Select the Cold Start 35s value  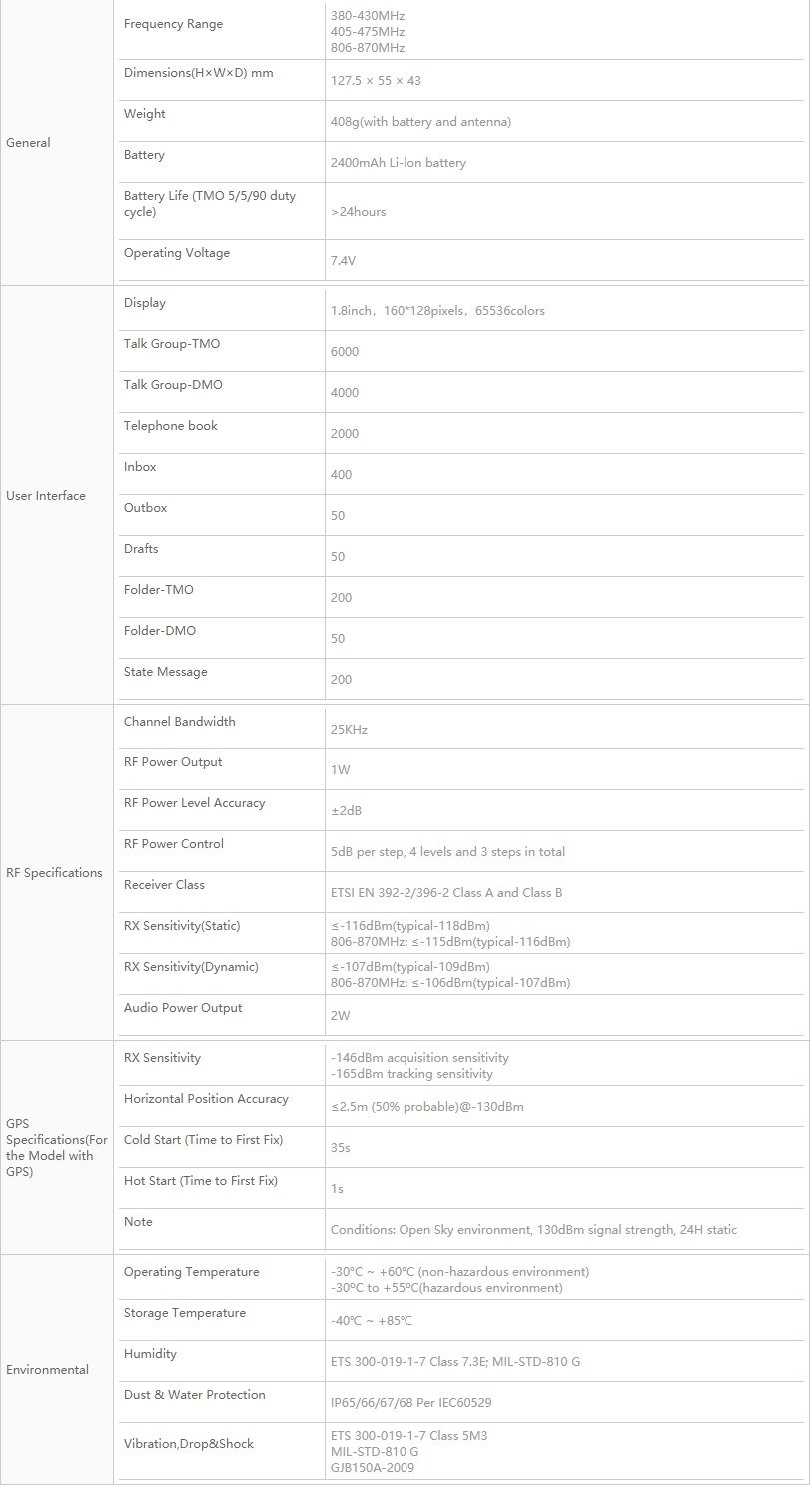(x=340, y=1148)
